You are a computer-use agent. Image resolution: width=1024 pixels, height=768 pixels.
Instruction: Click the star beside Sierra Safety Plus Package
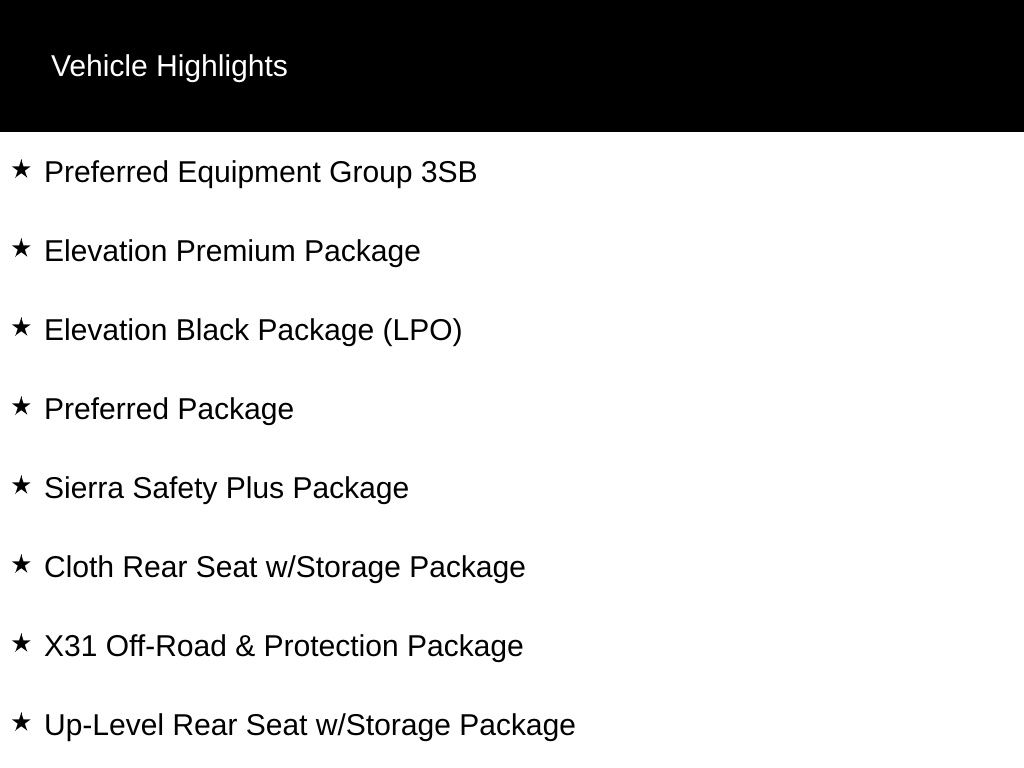[21, 485]
